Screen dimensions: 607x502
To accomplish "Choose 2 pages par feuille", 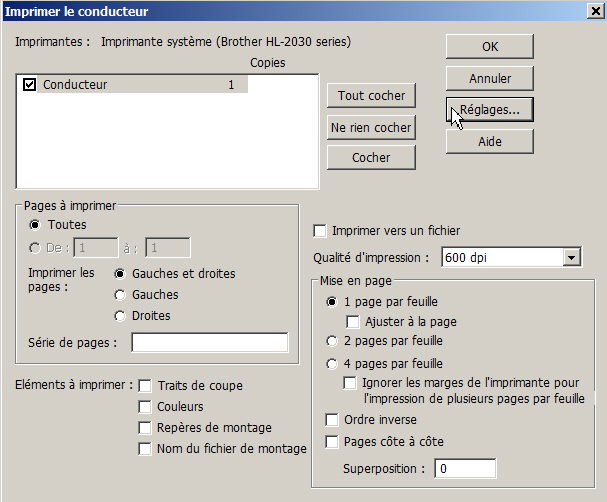I will click(x=333, y=343).
